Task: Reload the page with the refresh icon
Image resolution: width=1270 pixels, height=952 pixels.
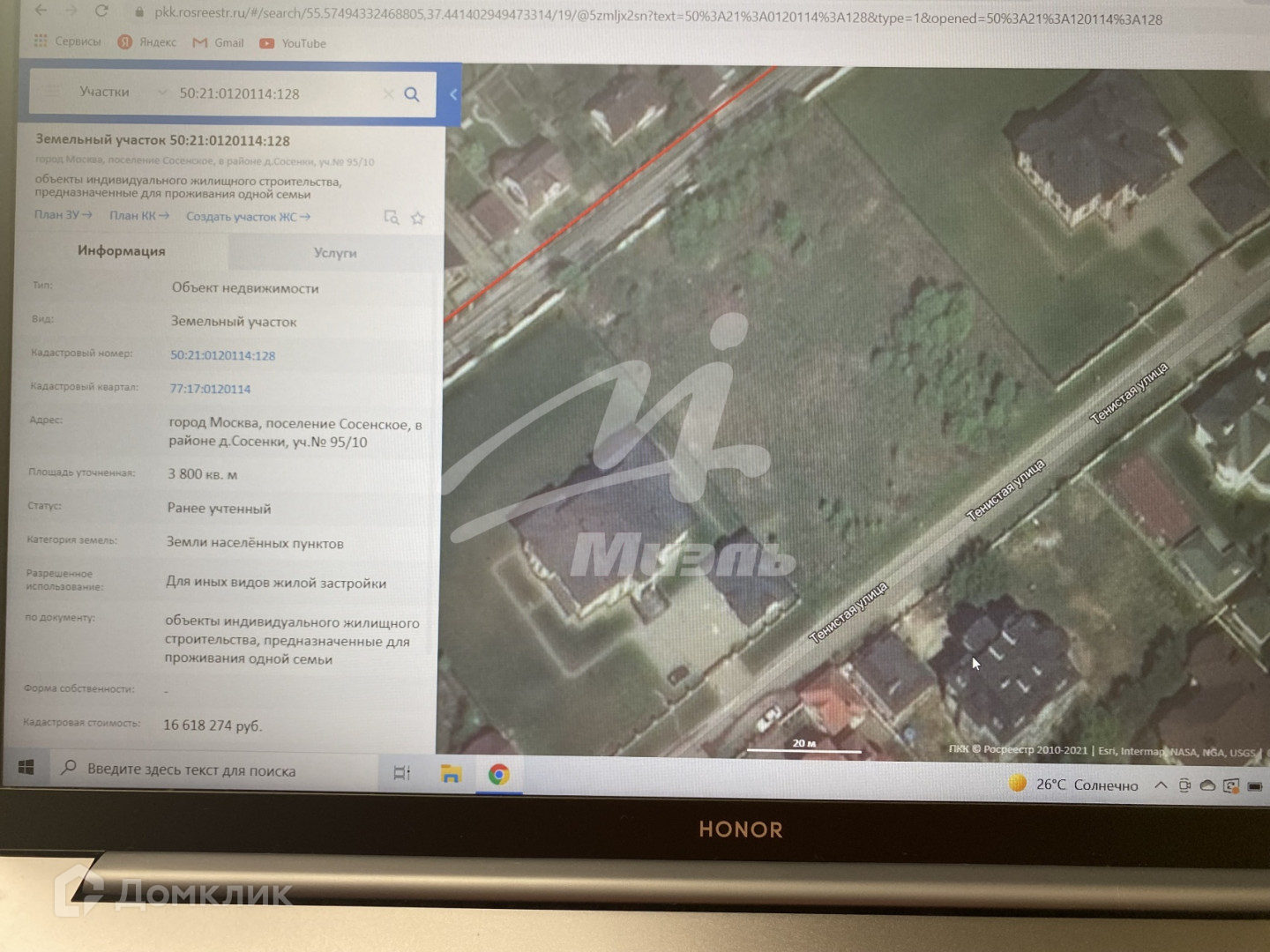Action: [x=101, y=11]
